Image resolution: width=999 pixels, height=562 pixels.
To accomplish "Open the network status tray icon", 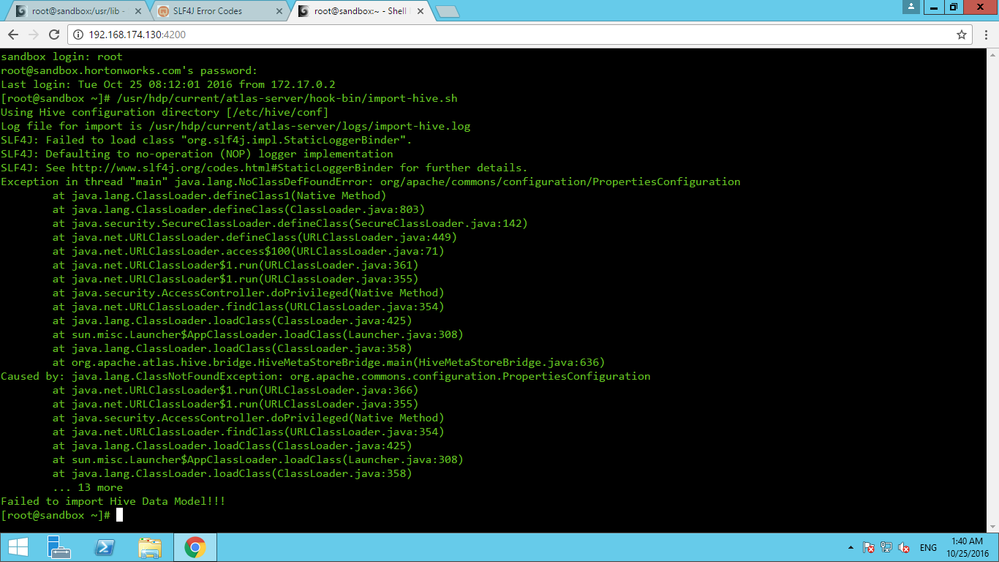I will pos(886,547).
